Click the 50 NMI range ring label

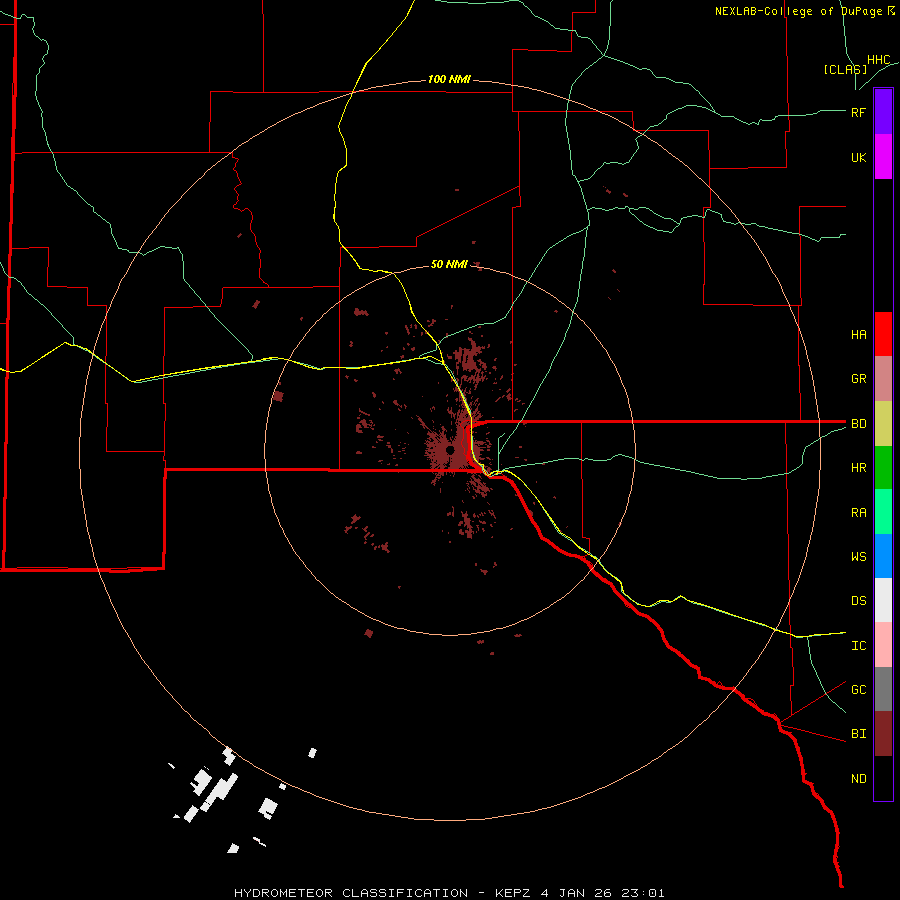449,264
